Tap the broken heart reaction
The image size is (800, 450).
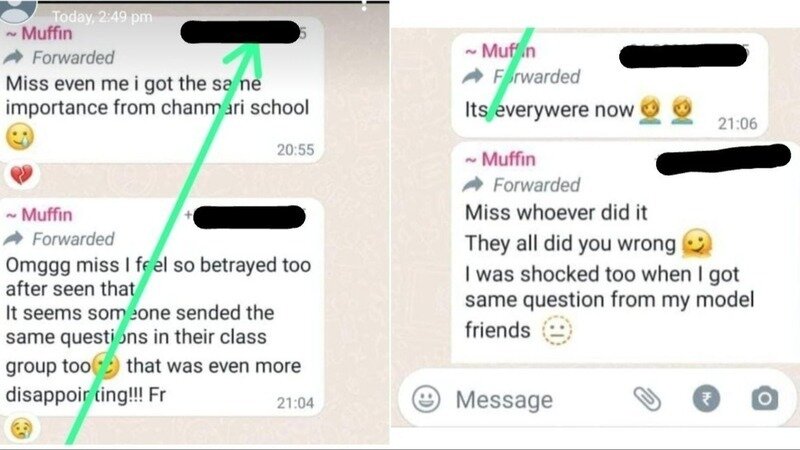21,176
